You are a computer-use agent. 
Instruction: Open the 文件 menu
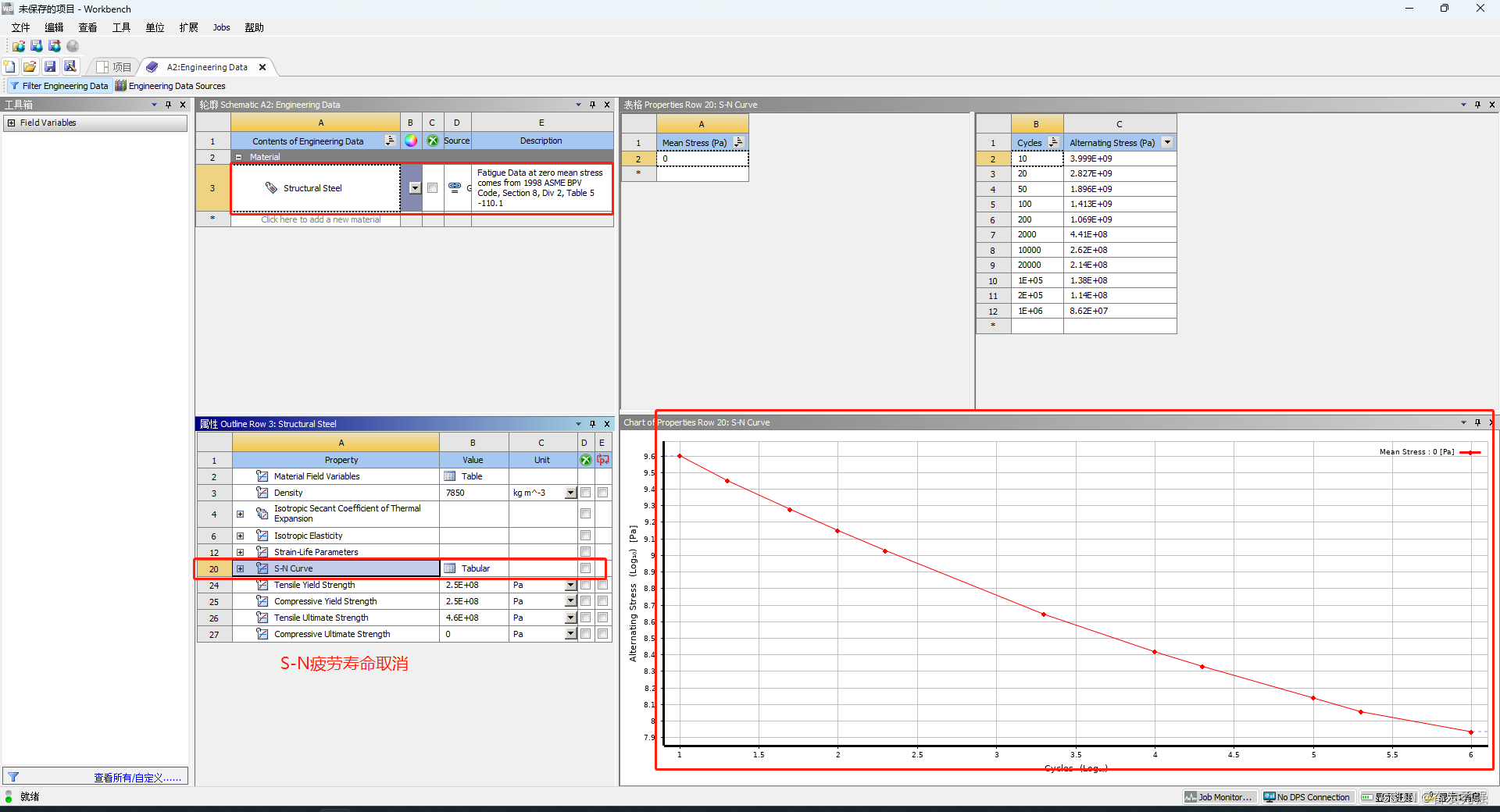point(20,27)
